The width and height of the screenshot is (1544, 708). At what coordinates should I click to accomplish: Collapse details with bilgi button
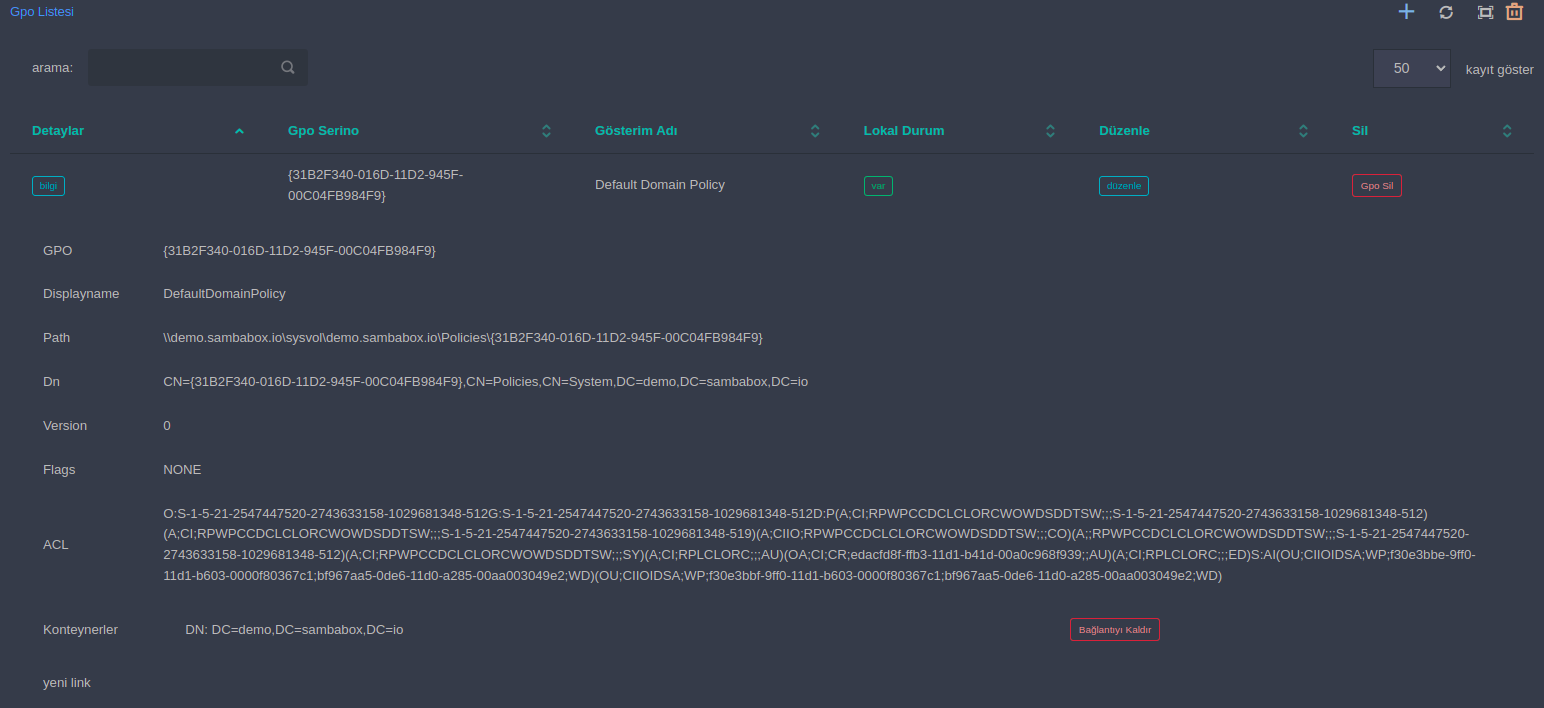coord(48,186)
